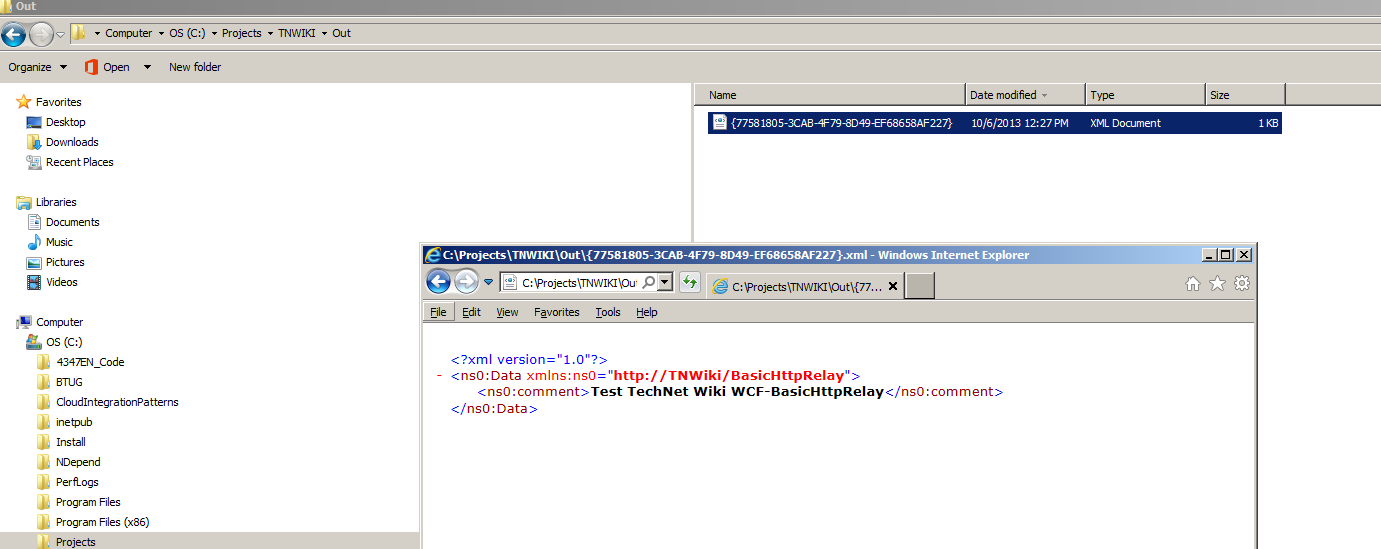Click the Program Files folder icon

pos(43,502)
